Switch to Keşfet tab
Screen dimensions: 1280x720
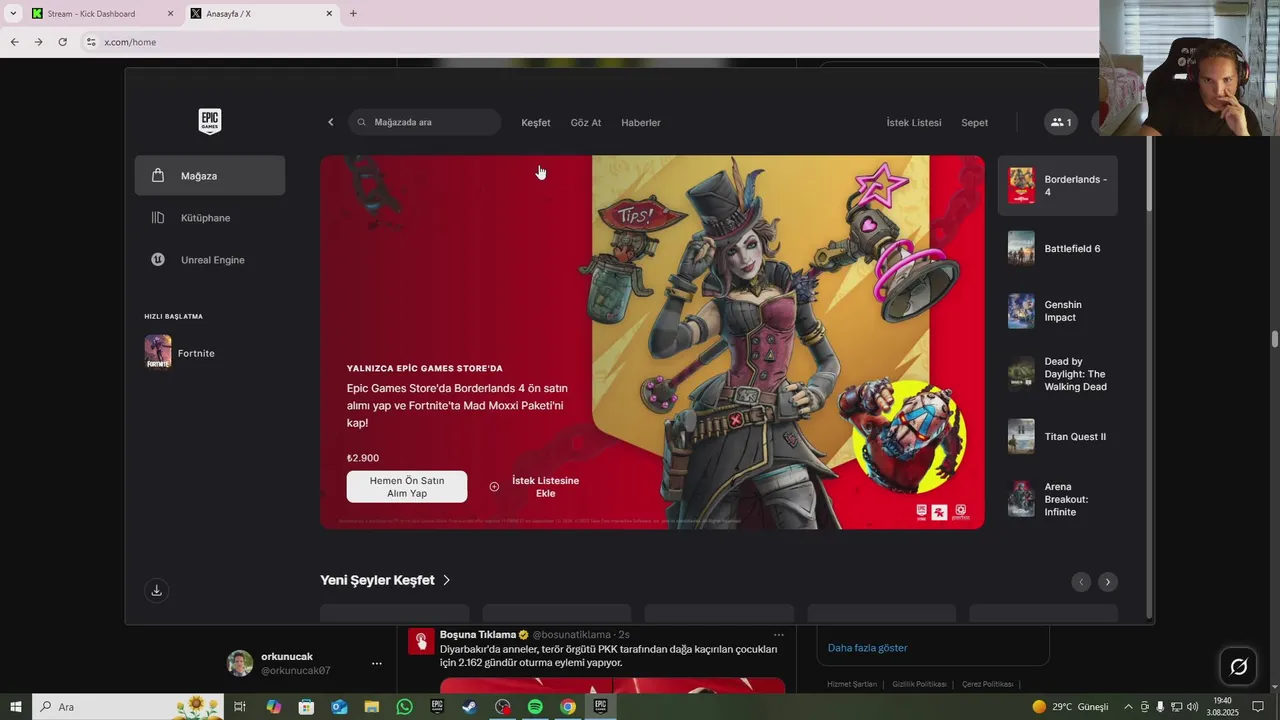pyautogui.click(x=536, y=122)
